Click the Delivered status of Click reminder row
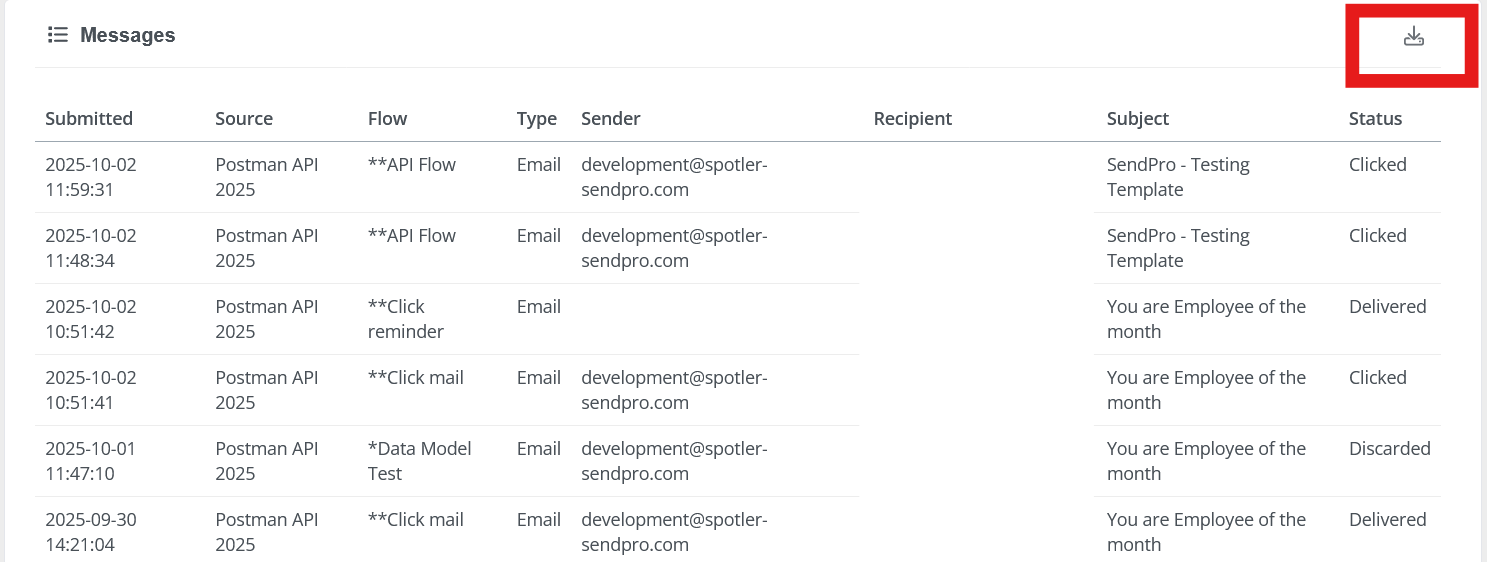1487x562 pixels. [1387, 307]
